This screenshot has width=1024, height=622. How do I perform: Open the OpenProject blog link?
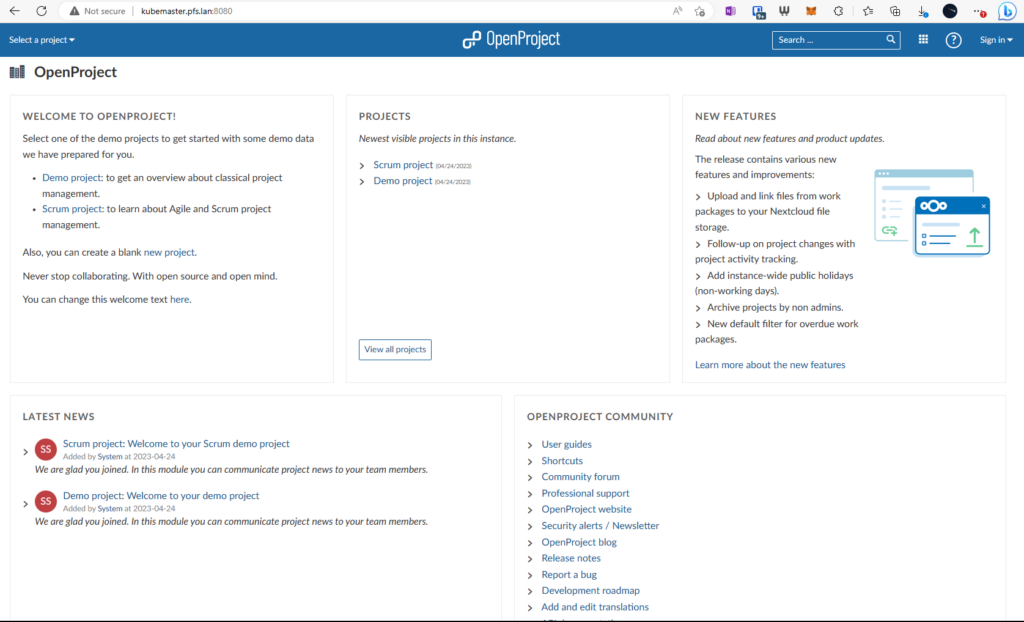tap(579, 542)
